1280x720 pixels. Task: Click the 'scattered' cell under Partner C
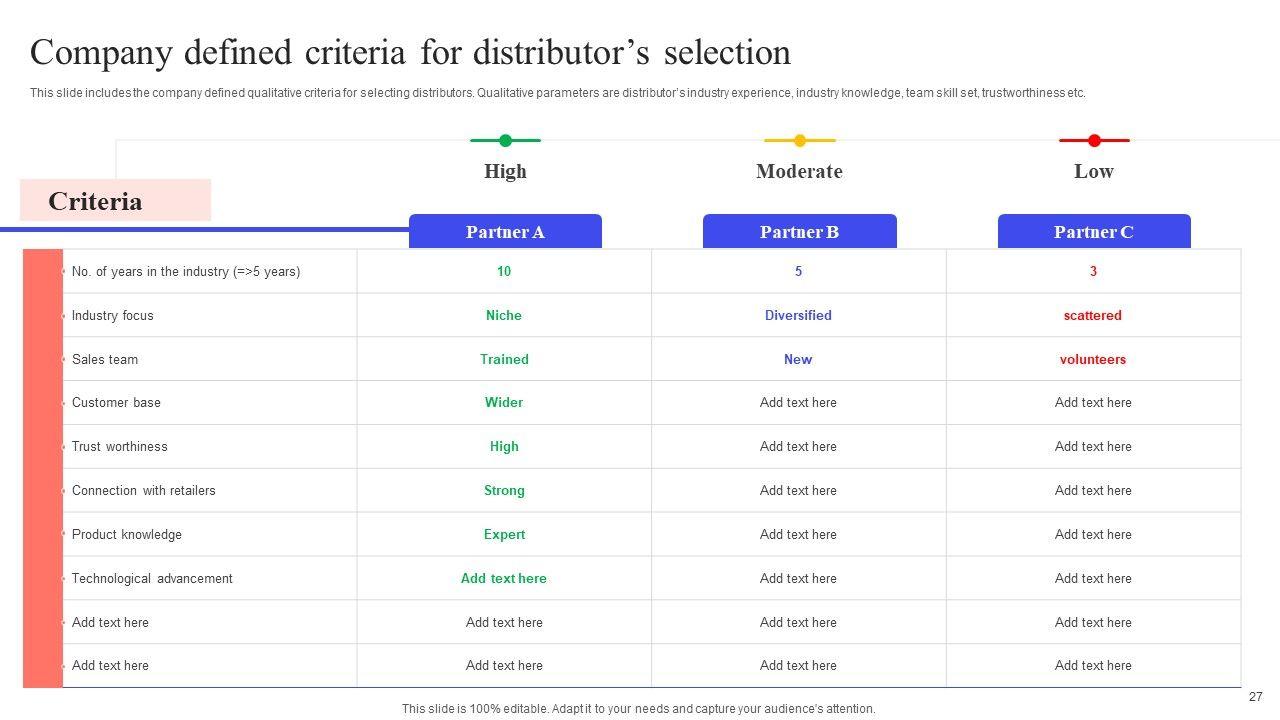pos(1092,315)
